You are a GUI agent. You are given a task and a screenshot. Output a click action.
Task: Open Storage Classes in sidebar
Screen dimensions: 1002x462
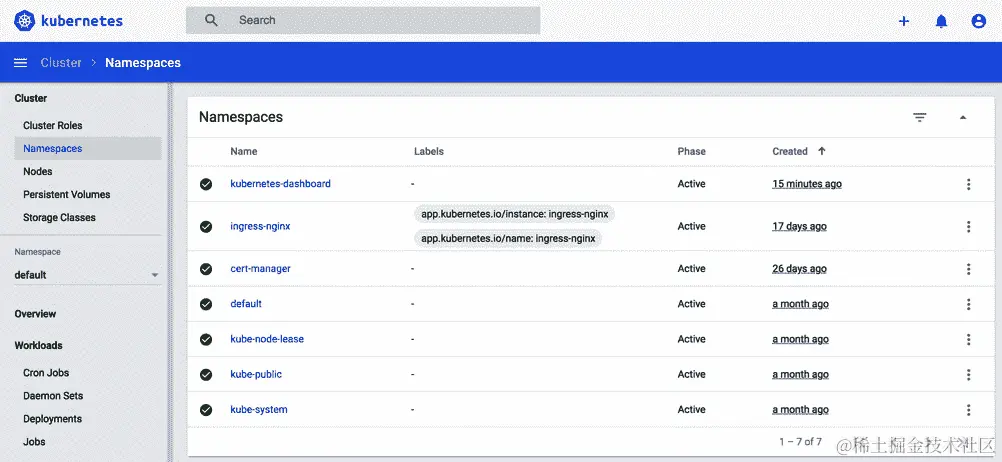59,217
